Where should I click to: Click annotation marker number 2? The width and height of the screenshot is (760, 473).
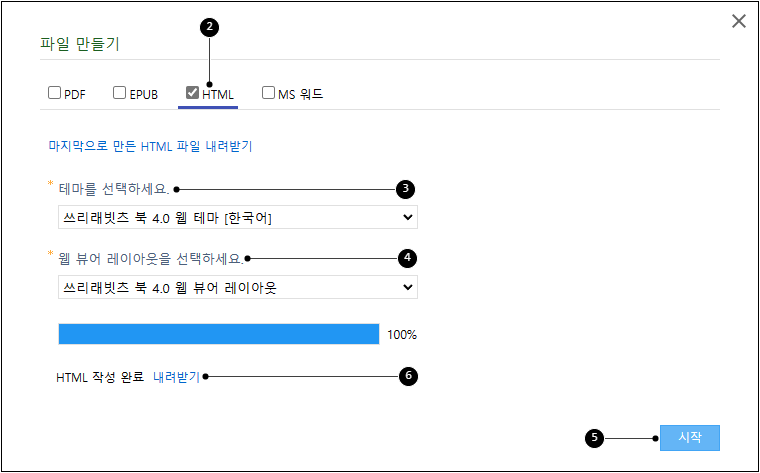pyautogui.click(x=209, y=27)
